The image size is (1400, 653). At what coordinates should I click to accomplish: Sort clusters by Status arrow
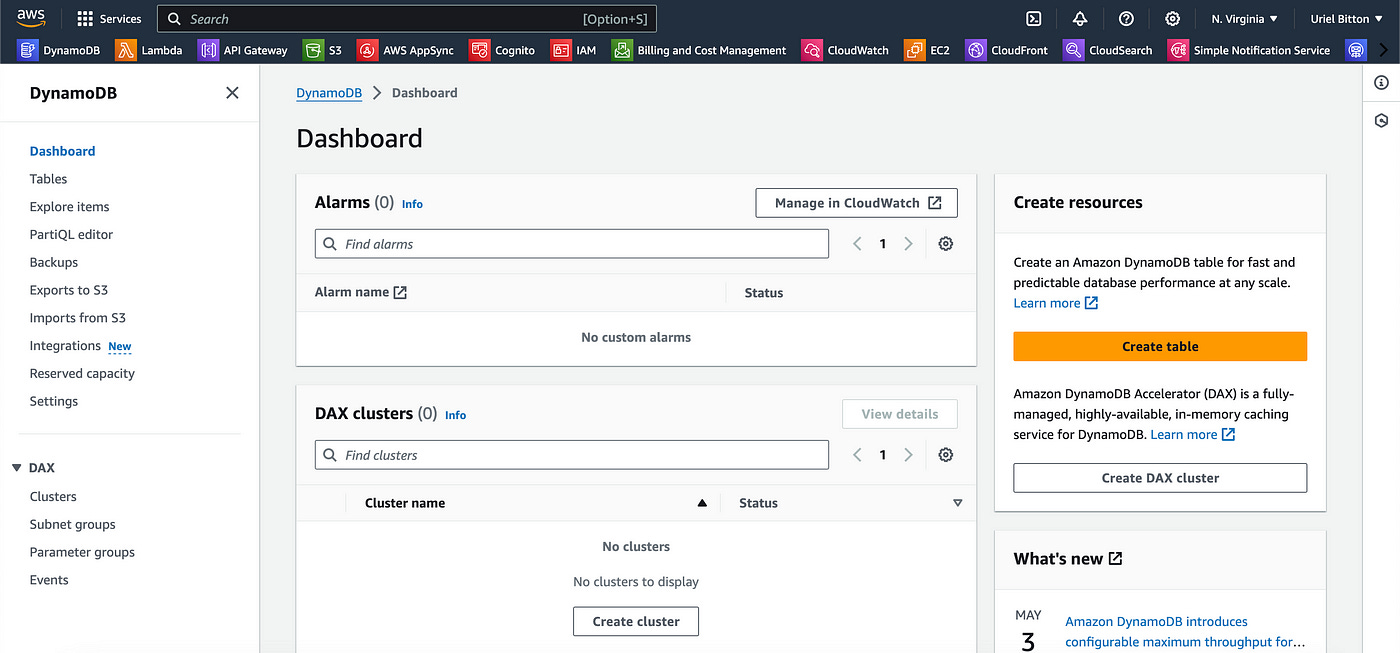[x=958, y=503]
